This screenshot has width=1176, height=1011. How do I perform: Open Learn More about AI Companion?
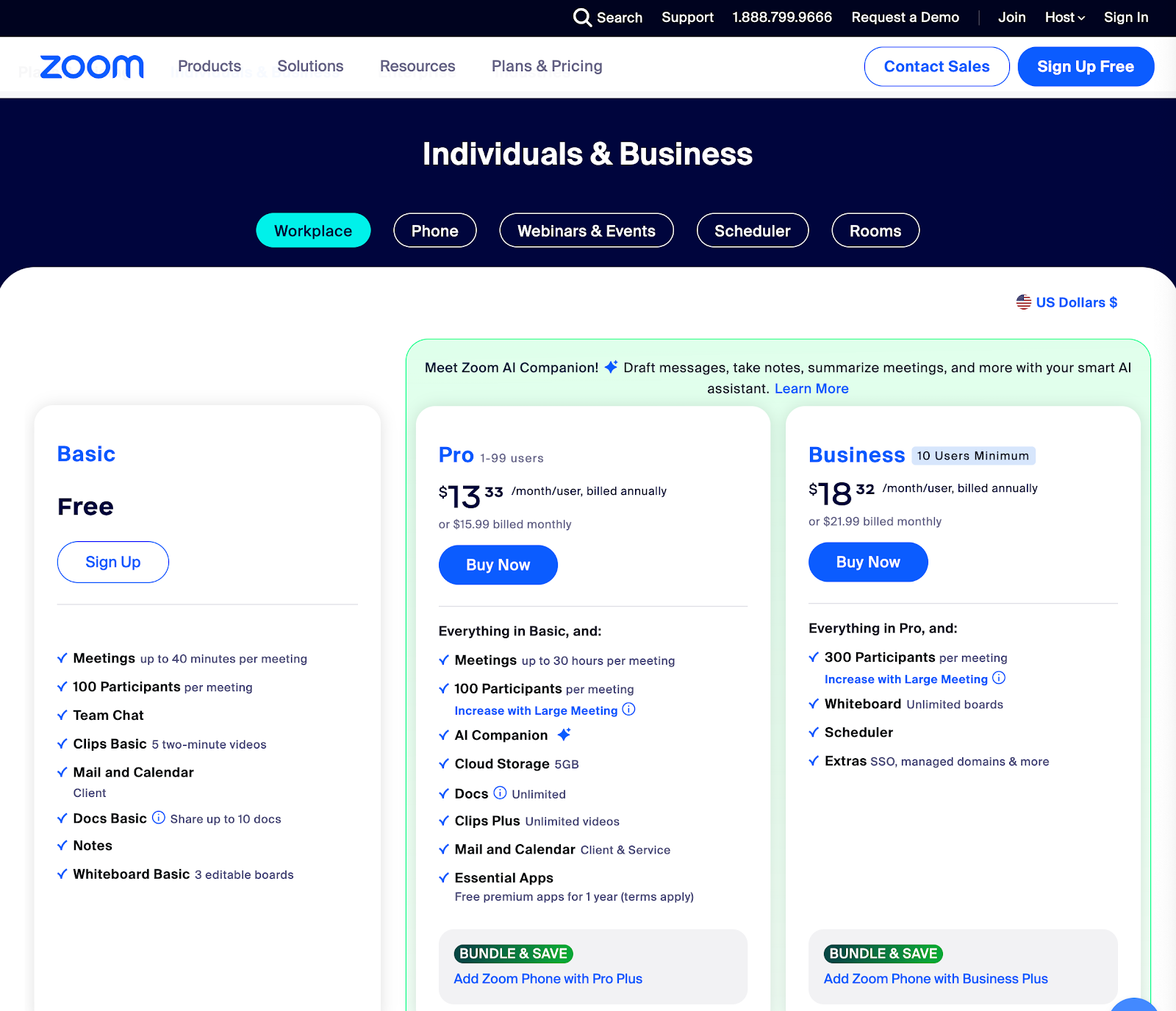pos(811,388)
